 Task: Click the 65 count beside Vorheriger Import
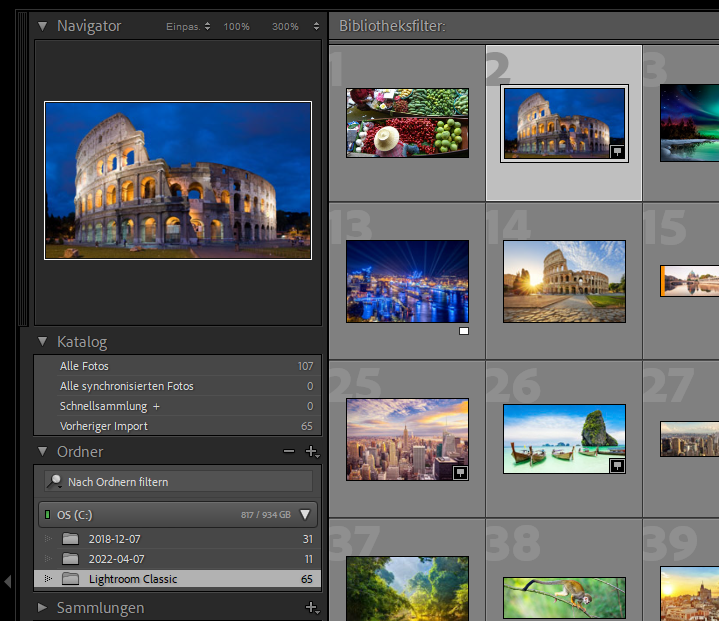pyautogui.click(x=307, y=426)
